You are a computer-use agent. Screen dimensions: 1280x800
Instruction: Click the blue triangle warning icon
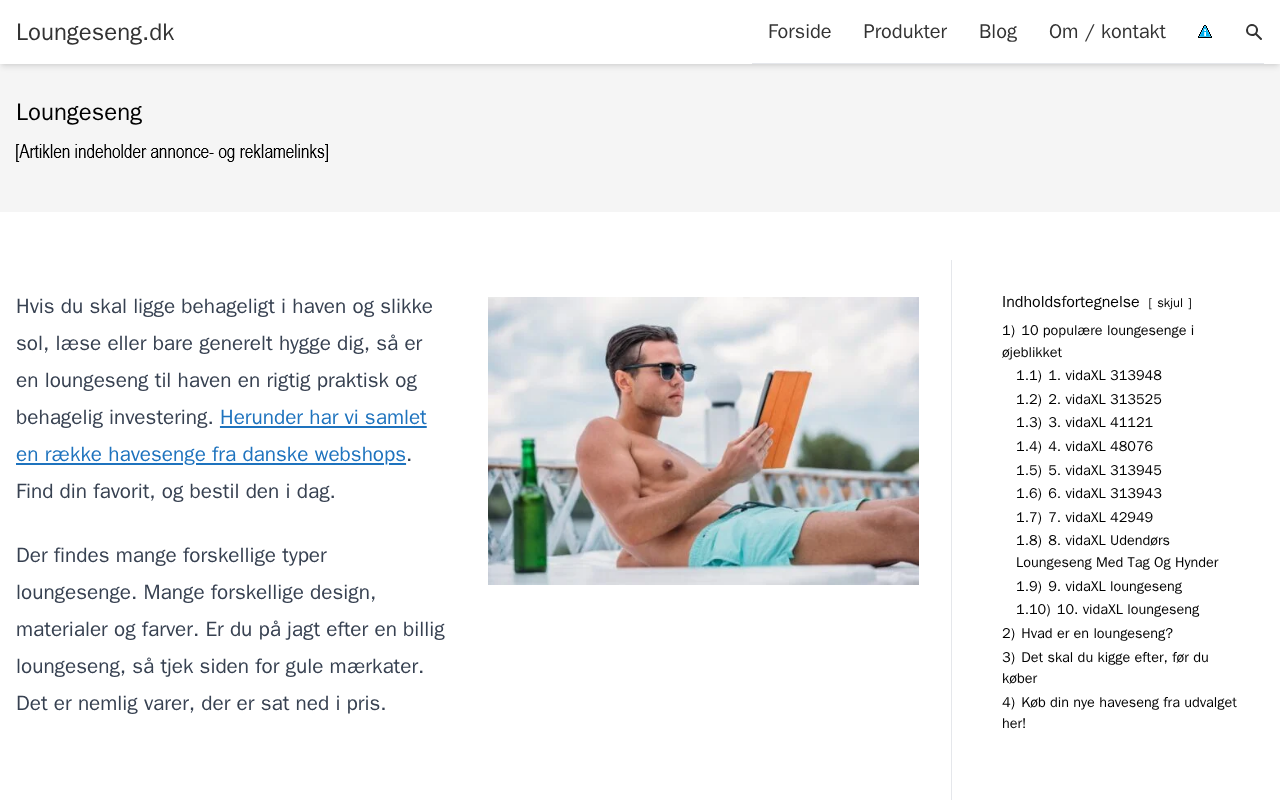(x=1205, y=32)
